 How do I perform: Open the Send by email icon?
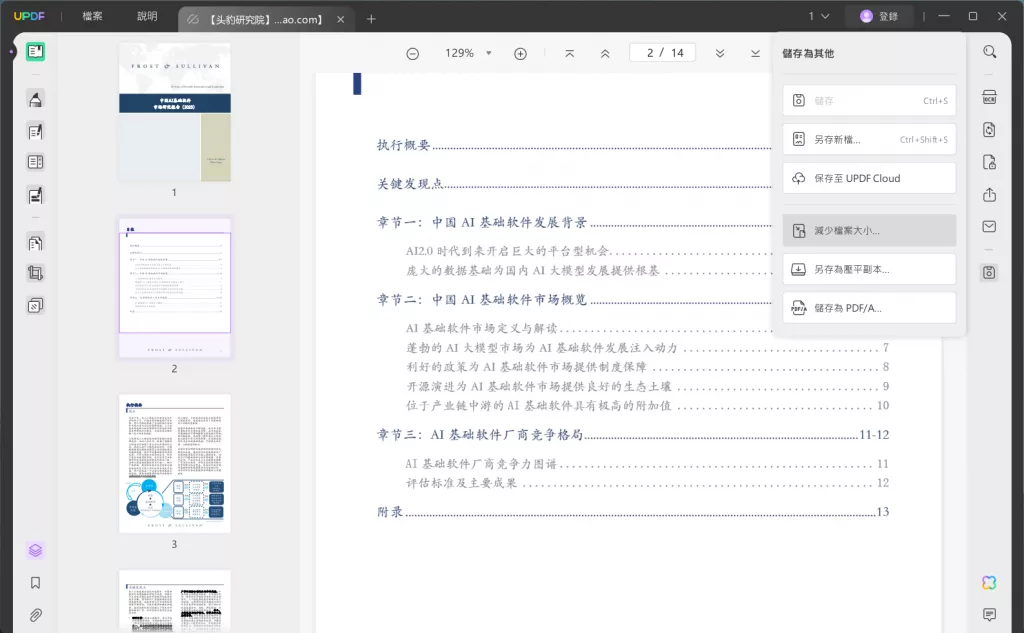click(x=989, y=227)
